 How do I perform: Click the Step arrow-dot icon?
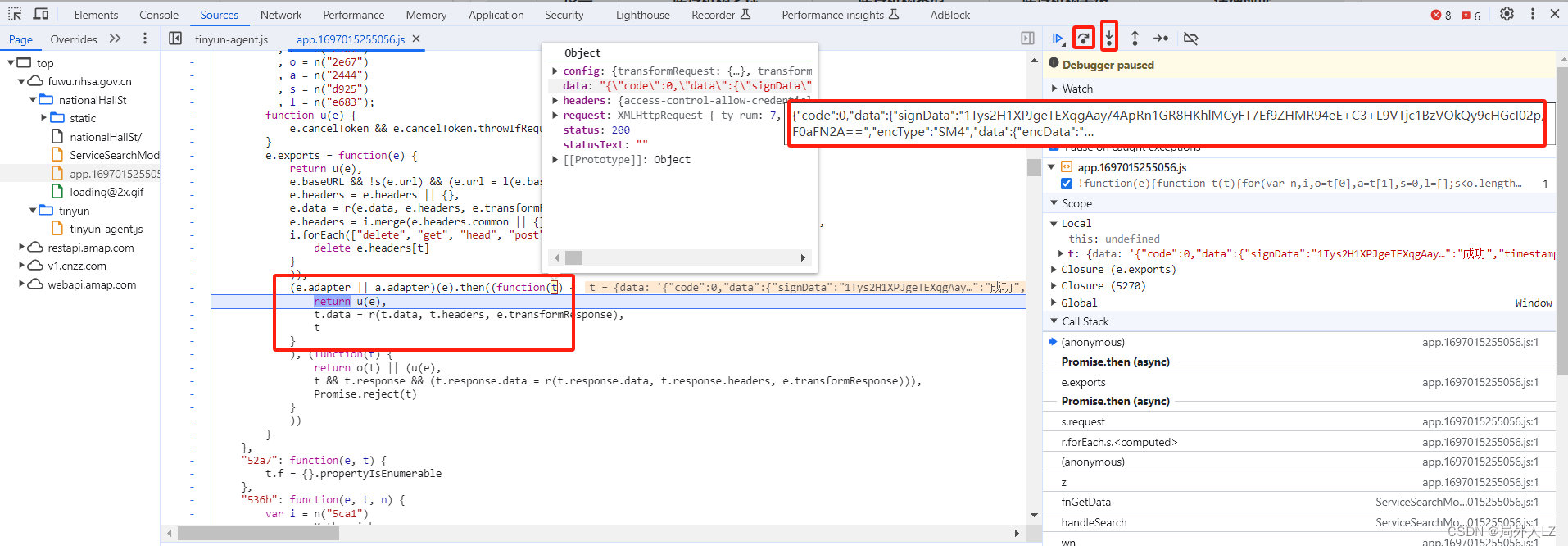[1161, 38]
